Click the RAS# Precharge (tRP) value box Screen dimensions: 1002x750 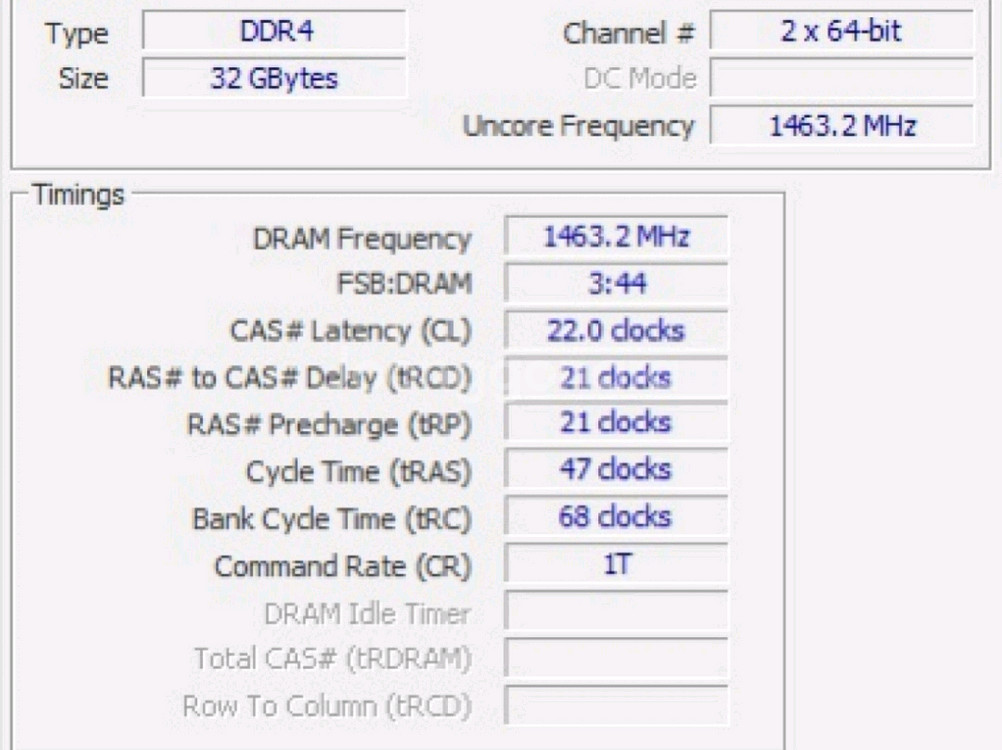pyautogui.click(x=616, y=424)
